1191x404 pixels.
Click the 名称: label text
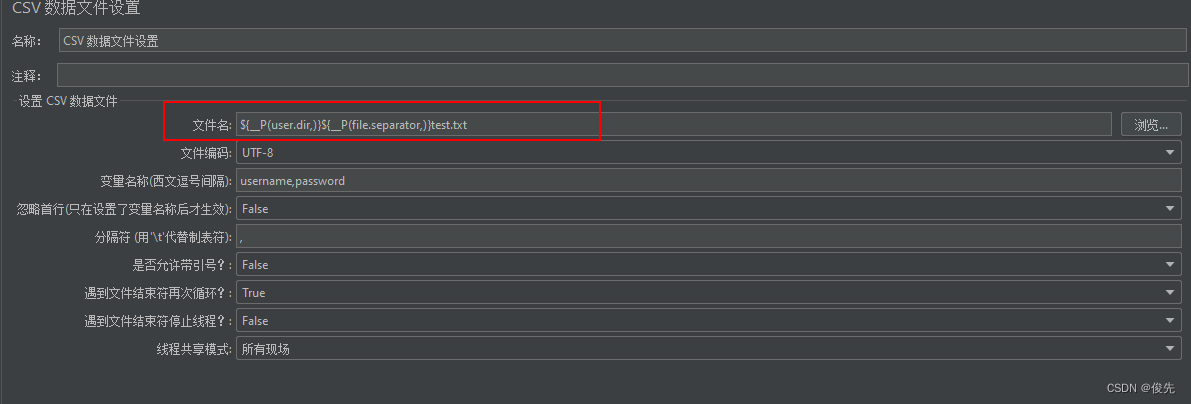coord(26,42)
